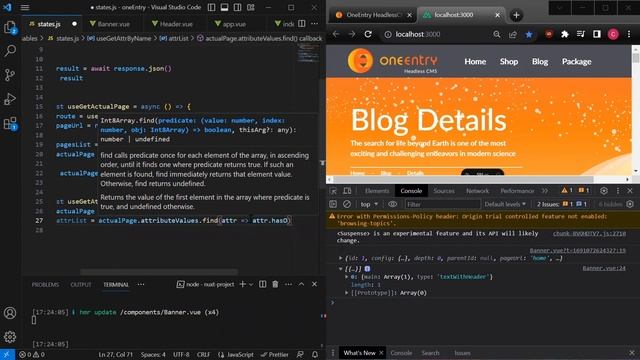Click Package in the website navigation

576,62
